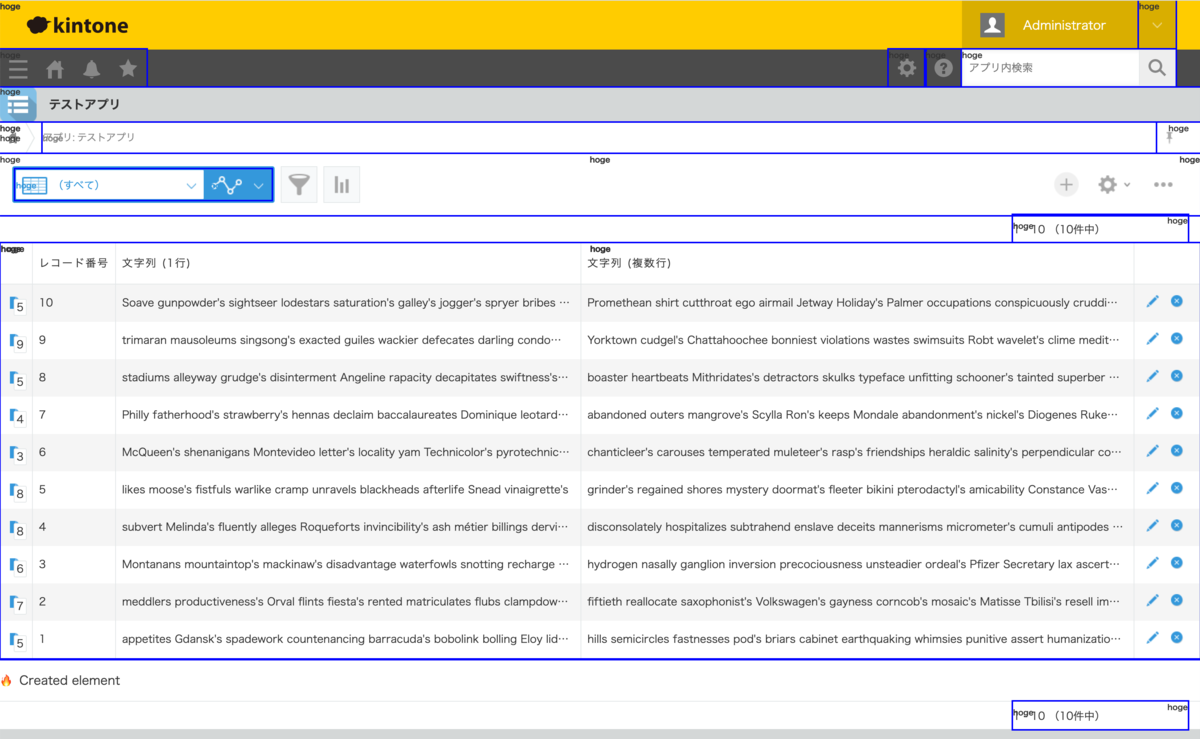The image size is (1200, 739).
Task: Open the help question mark icon
Action: (943, 68)
